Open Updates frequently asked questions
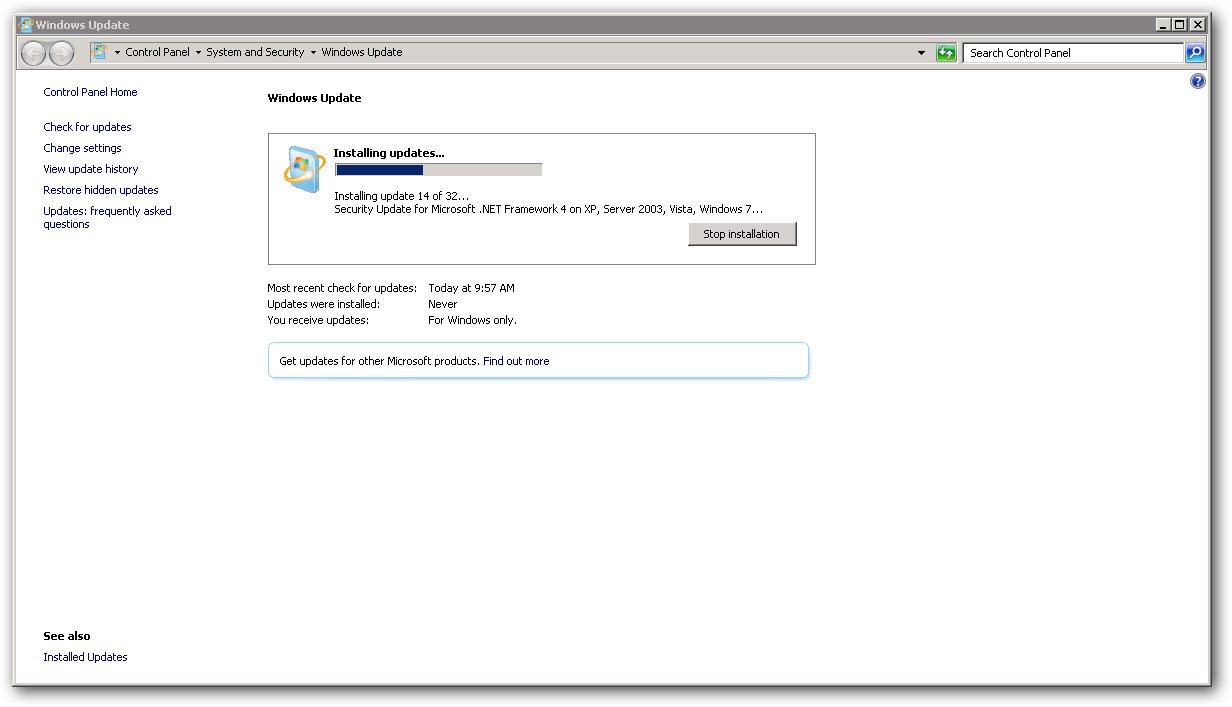Viewport: 1232px width, 707px height. point(107,218)
